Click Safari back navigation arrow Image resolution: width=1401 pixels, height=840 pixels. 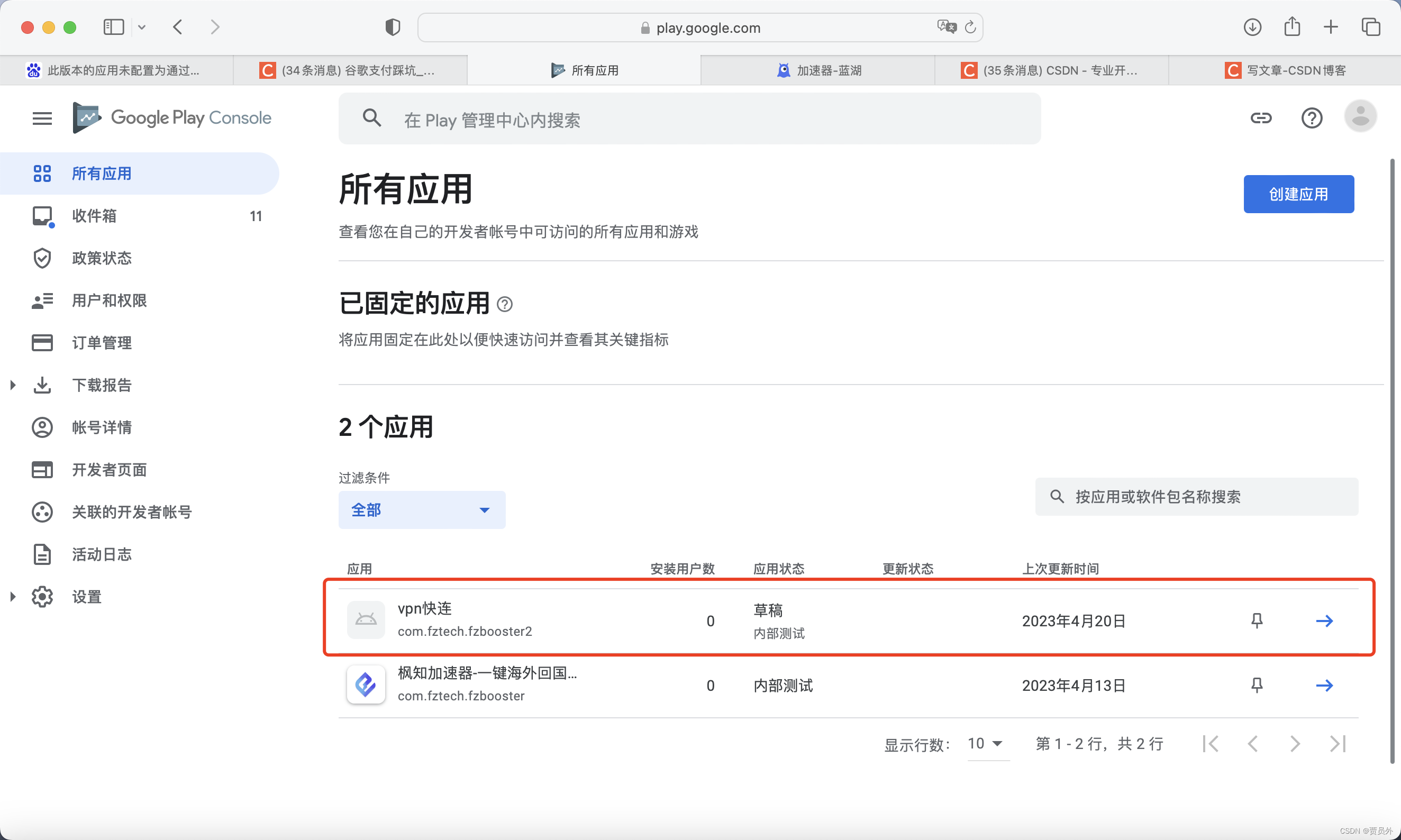[x=178, y=26]
